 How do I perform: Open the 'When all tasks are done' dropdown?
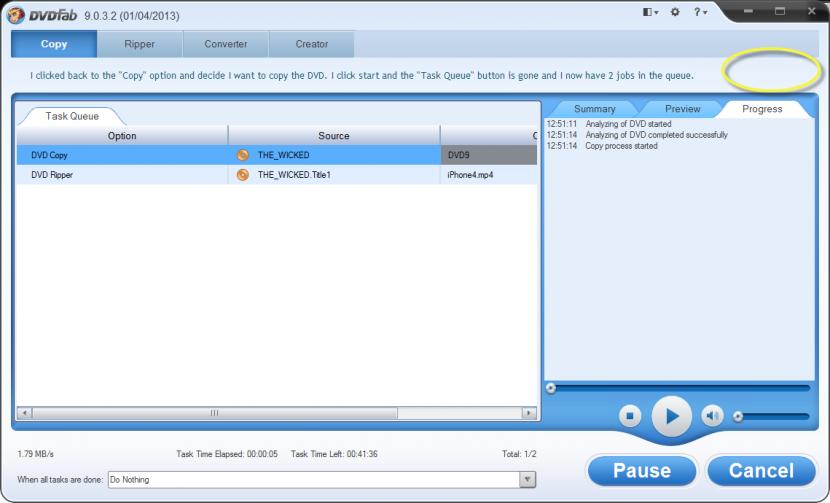tap(322, 480)
